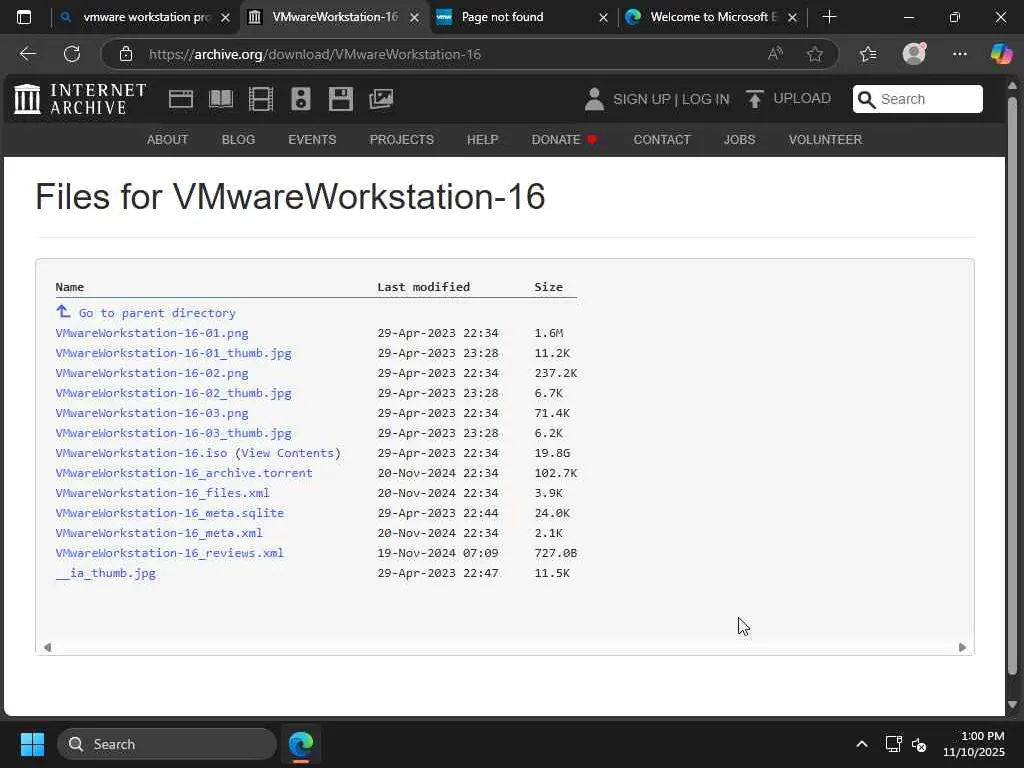This screenshot has width=1024, height=768.
Task: View site info via the lock icon
Action: [x=126, y=54]
